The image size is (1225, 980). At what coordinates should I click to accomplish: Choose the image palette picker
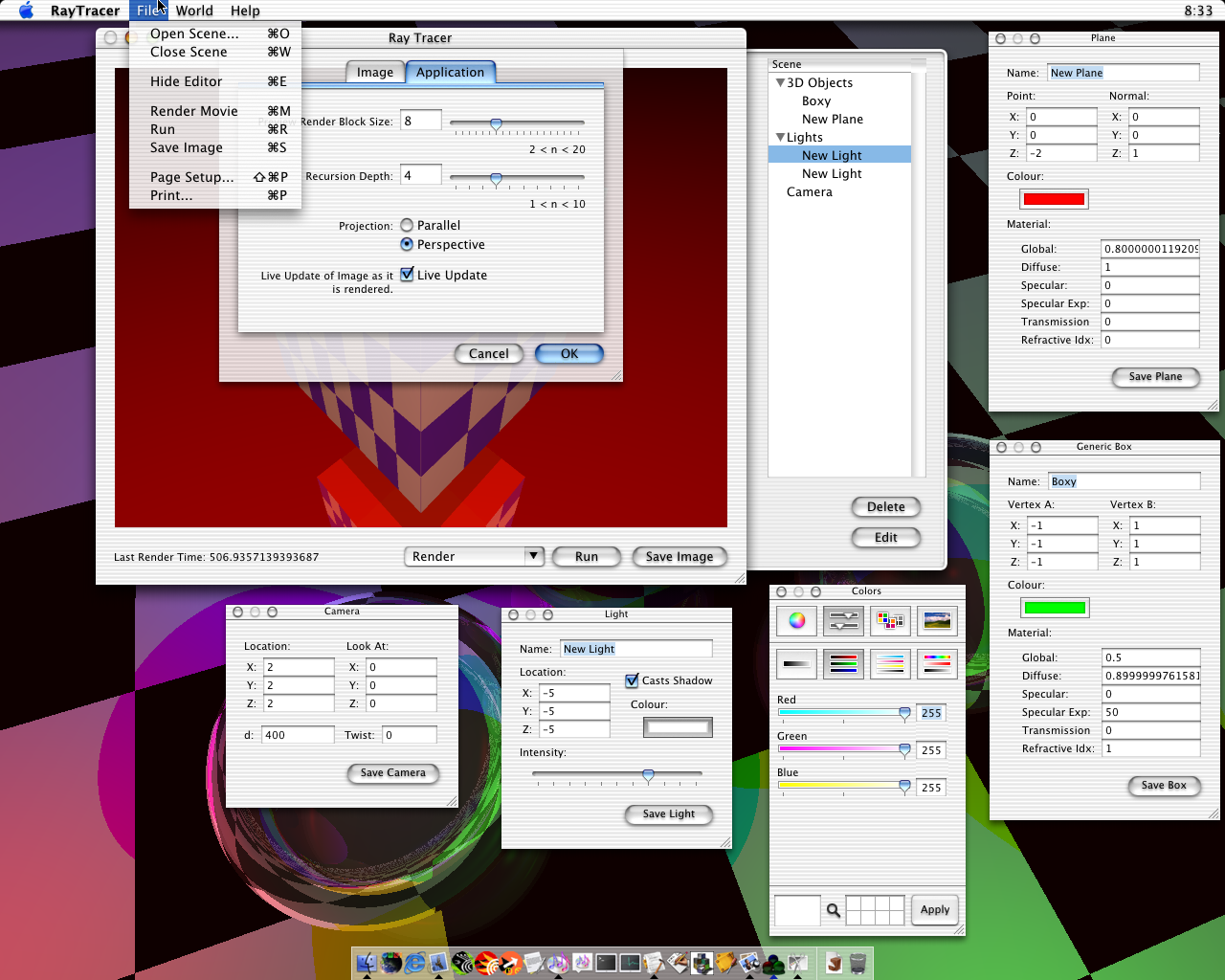click(937, 621)
